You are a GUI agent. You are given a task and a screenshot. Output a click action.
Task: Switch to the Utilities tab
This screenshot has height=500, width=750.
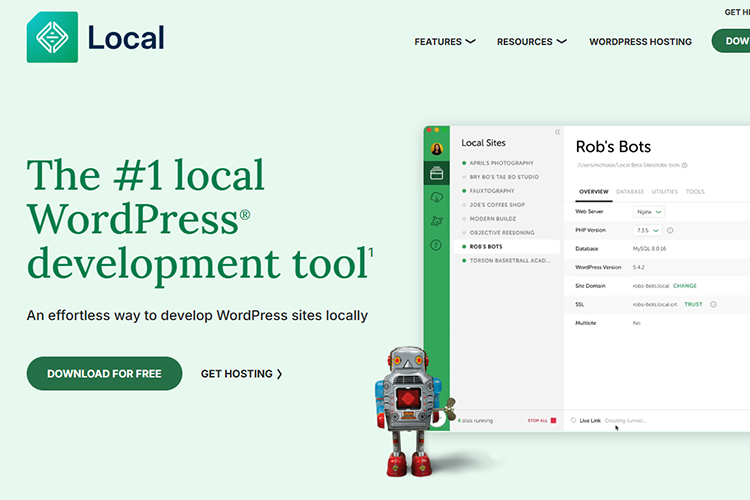coord(664,192)
